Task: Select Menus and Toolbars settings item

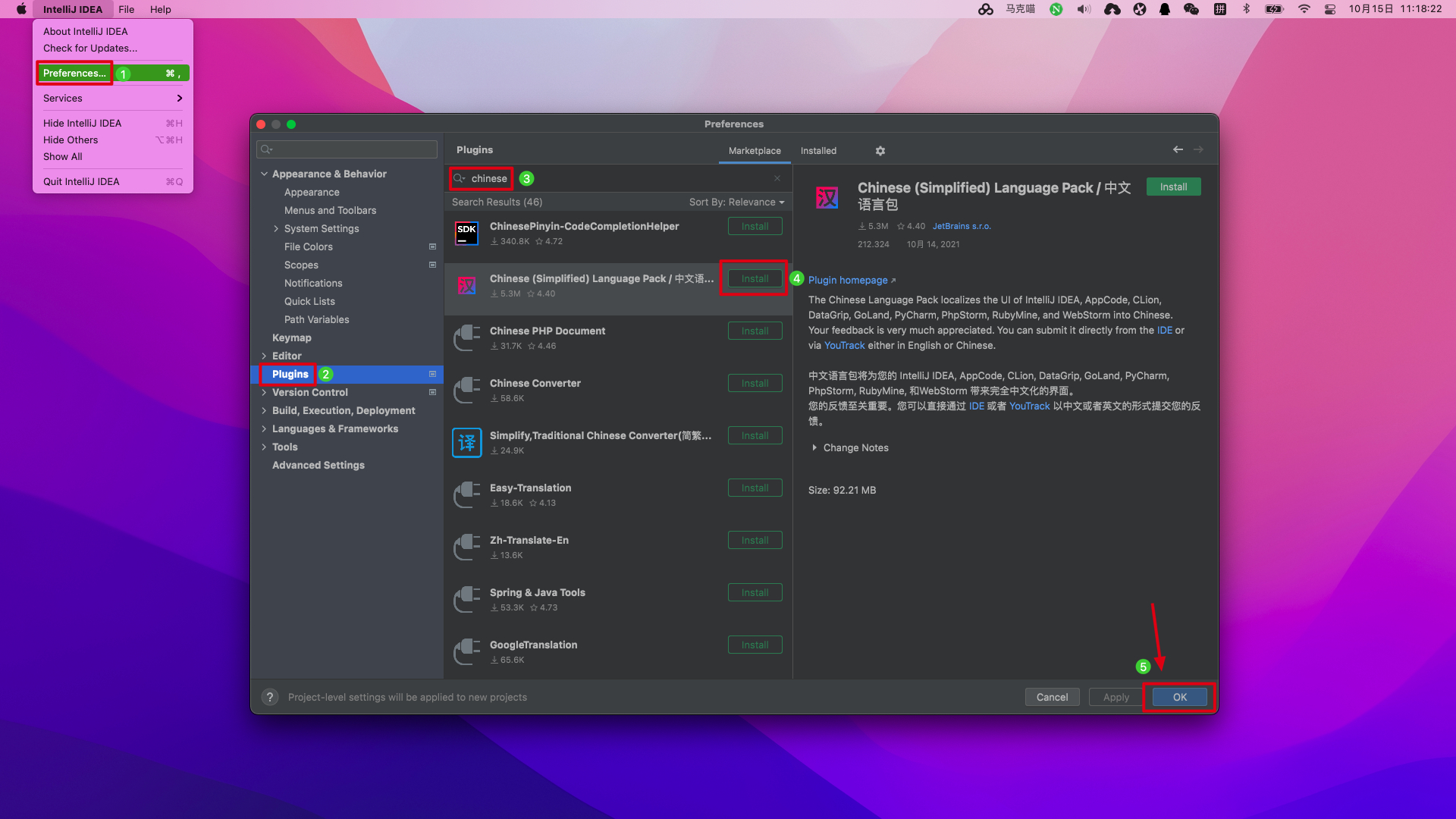Action: pos(330,210)
